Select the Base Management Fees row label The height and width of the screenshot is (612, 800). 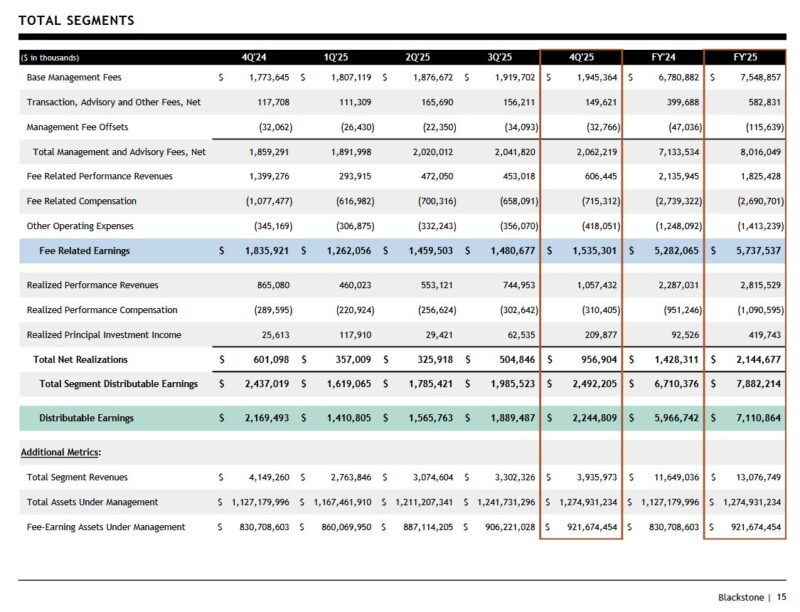point(75,76)
